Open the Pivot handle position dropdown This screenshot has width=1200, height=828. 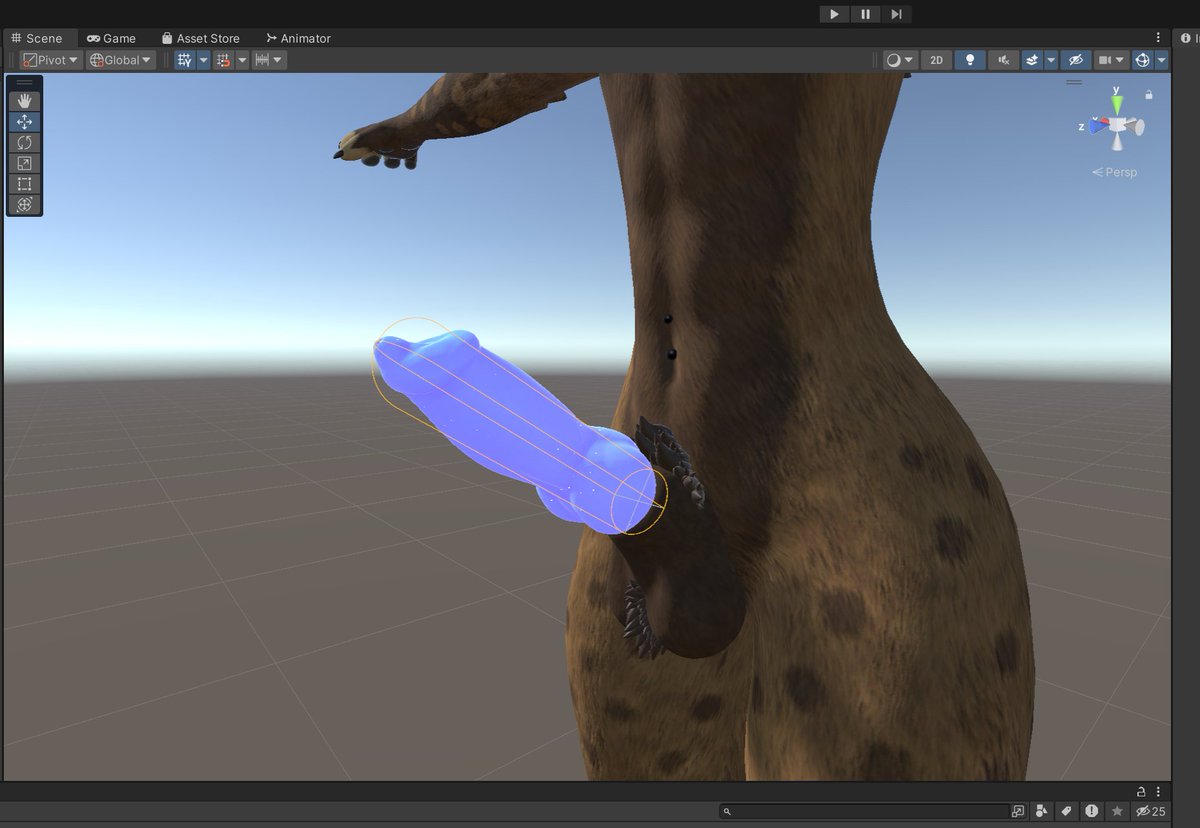point(50,60)
